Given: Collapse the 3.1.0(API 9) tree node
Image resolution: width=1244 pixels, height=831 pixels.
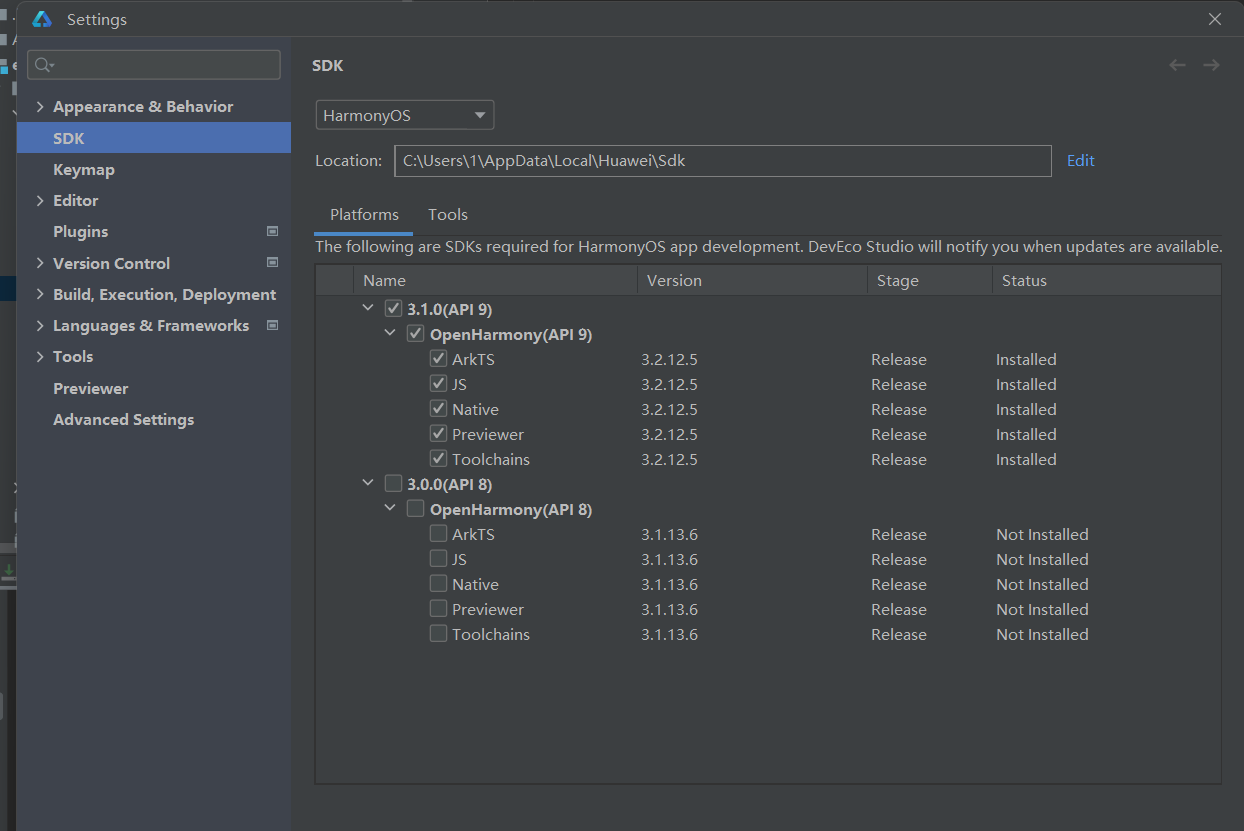Looking at the screenshot, I should pos(369,309).
